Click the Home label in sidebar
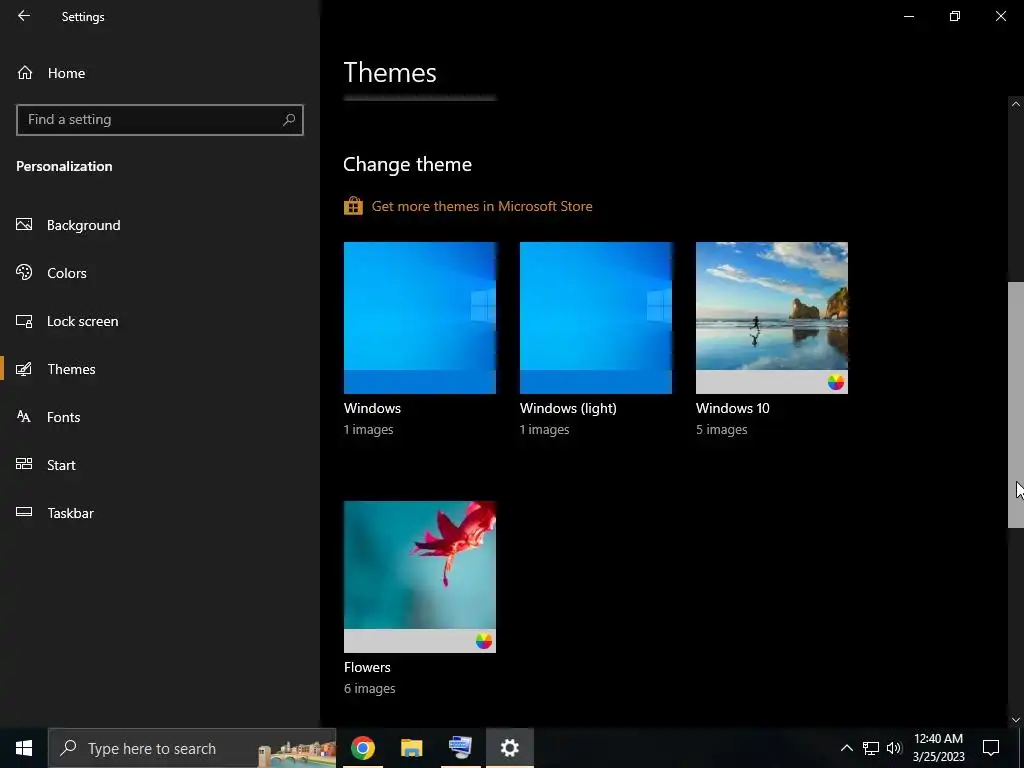 click(x=66, y=73)
